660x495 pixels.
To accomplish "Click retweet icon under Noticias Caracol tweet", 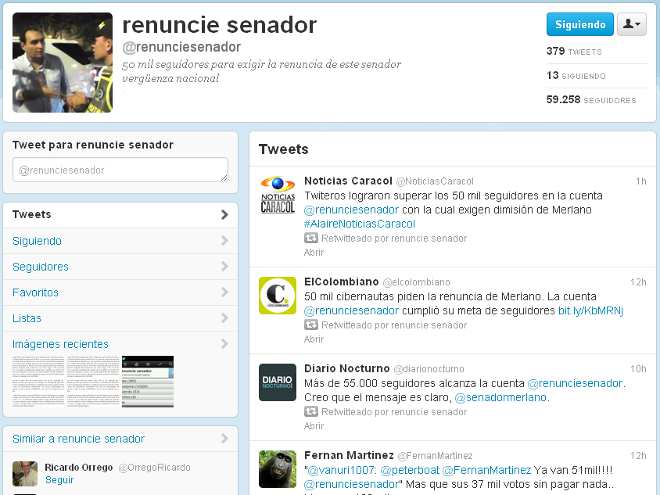I will point(310,239).
